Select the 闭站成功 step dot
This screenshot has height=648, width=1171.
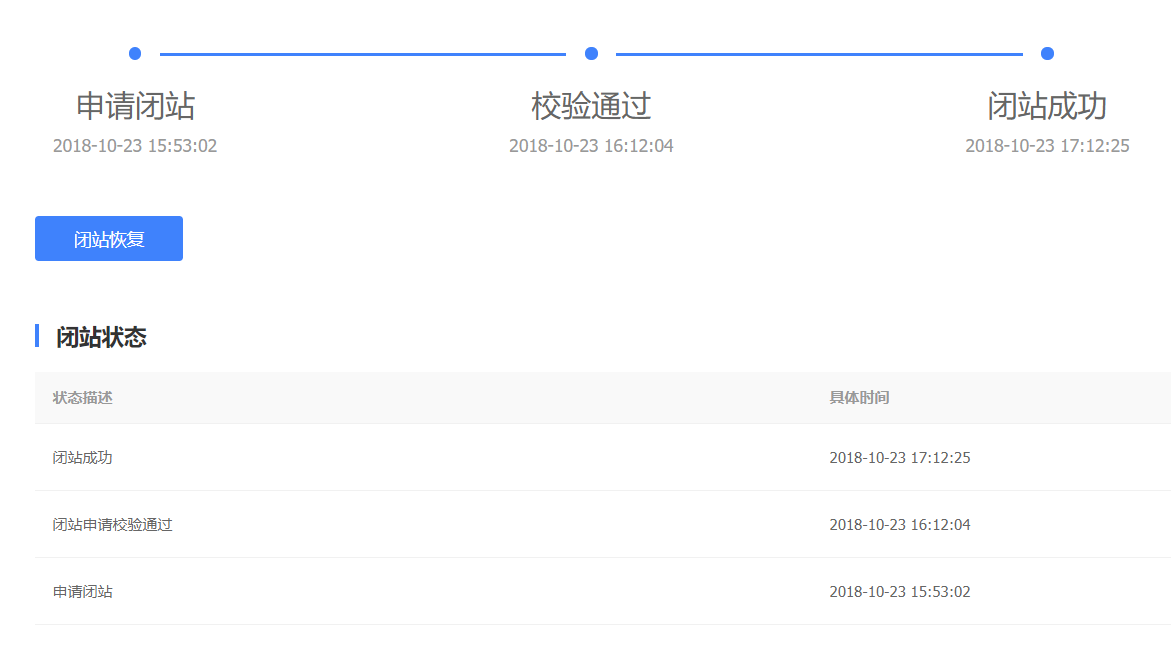coord(1048,54)
